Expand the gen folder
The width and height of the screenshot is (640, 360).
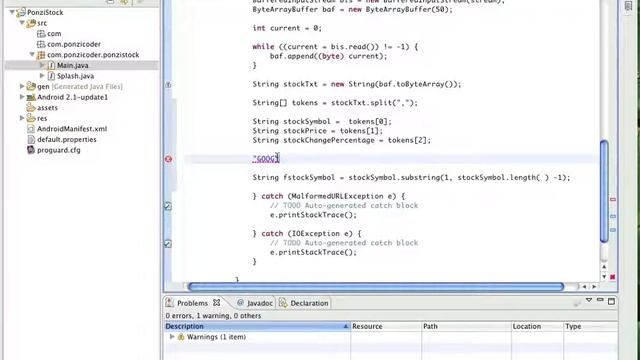(22, 86)
